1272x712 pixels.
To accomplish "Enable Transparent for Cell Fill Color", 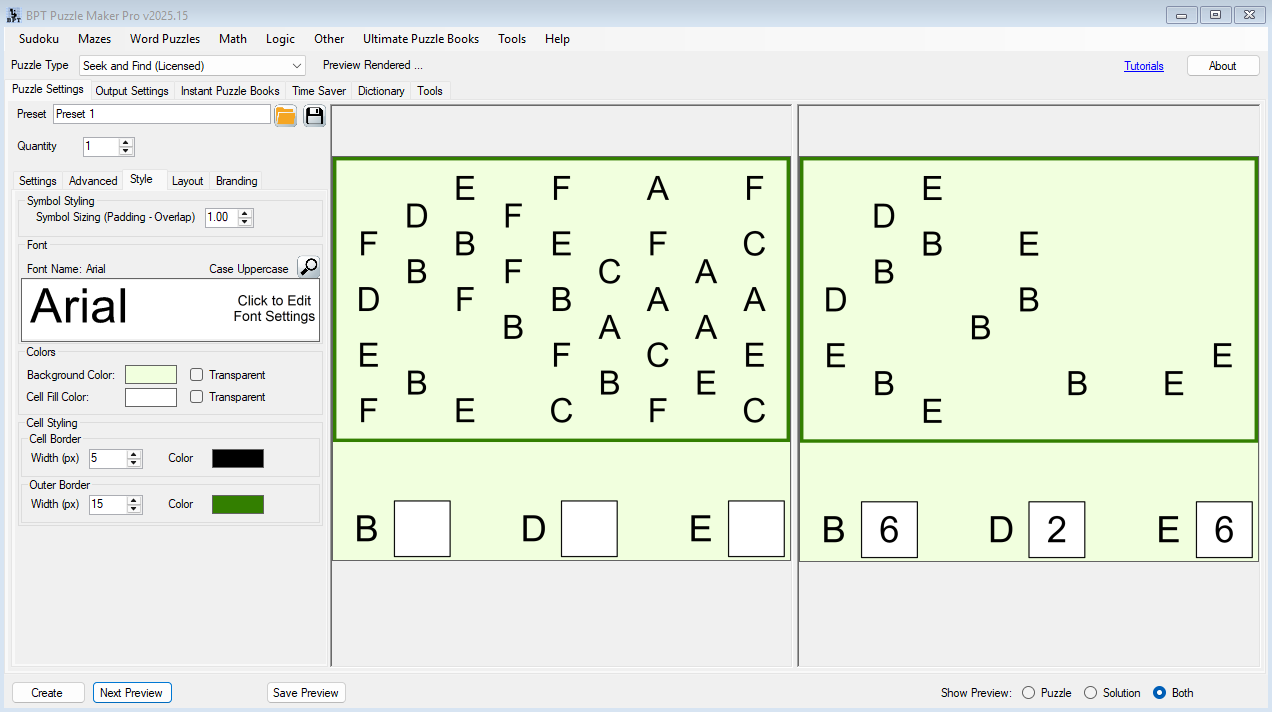I will click(197, 397).
